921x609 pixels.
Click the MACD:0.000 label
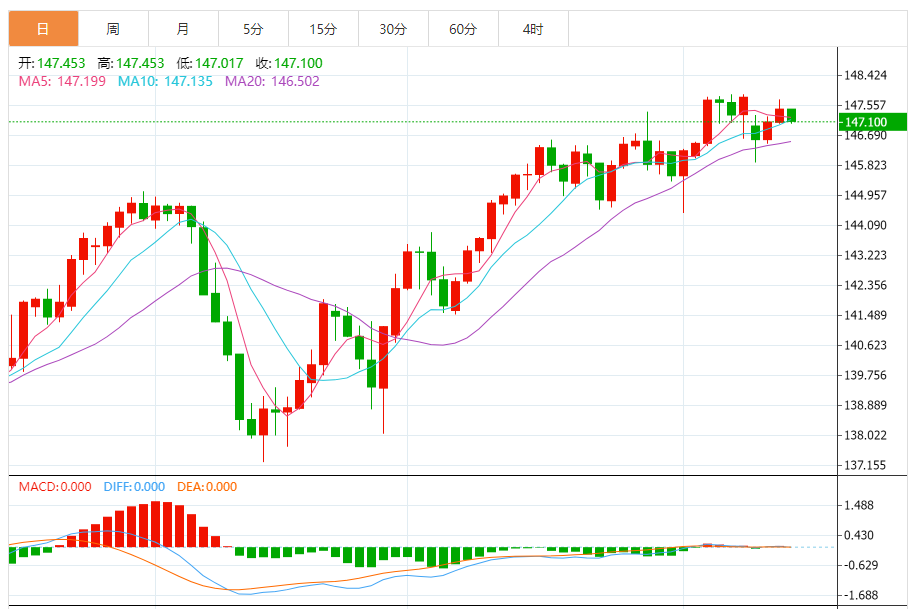pos(55,487)
